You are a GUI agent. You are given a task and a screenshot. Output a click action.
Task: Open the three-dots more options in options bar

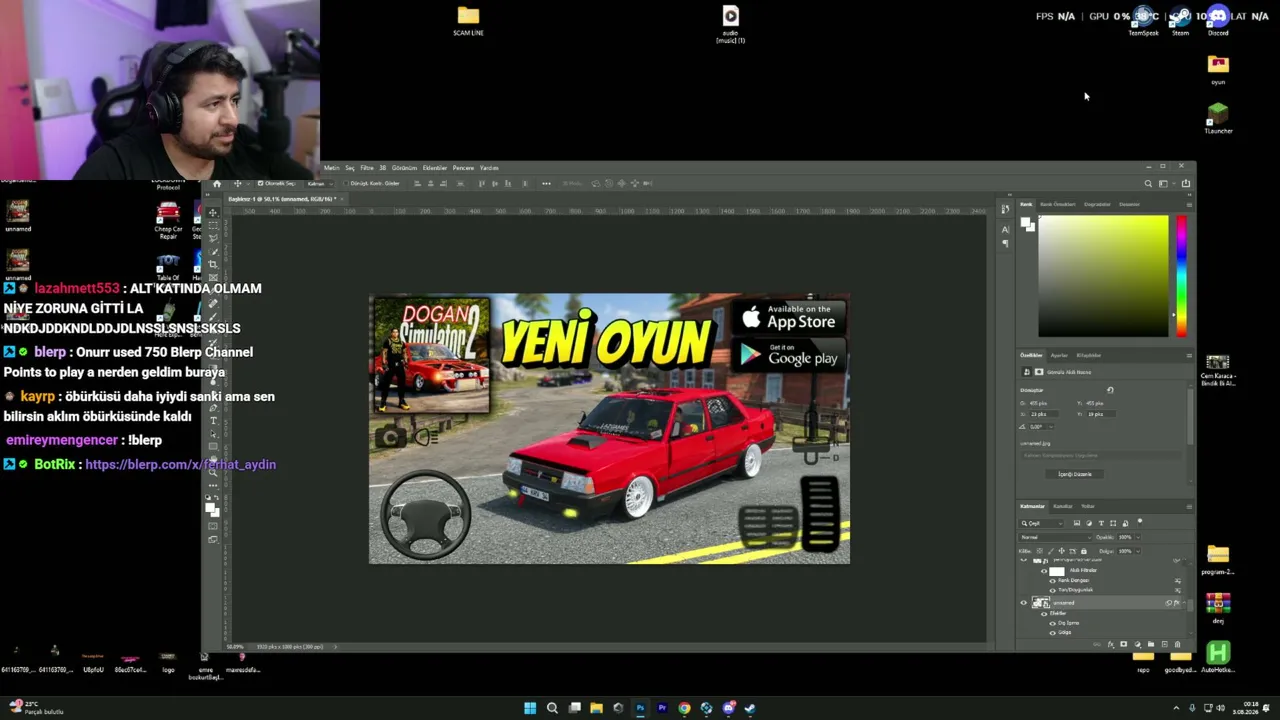coord(546,184)
